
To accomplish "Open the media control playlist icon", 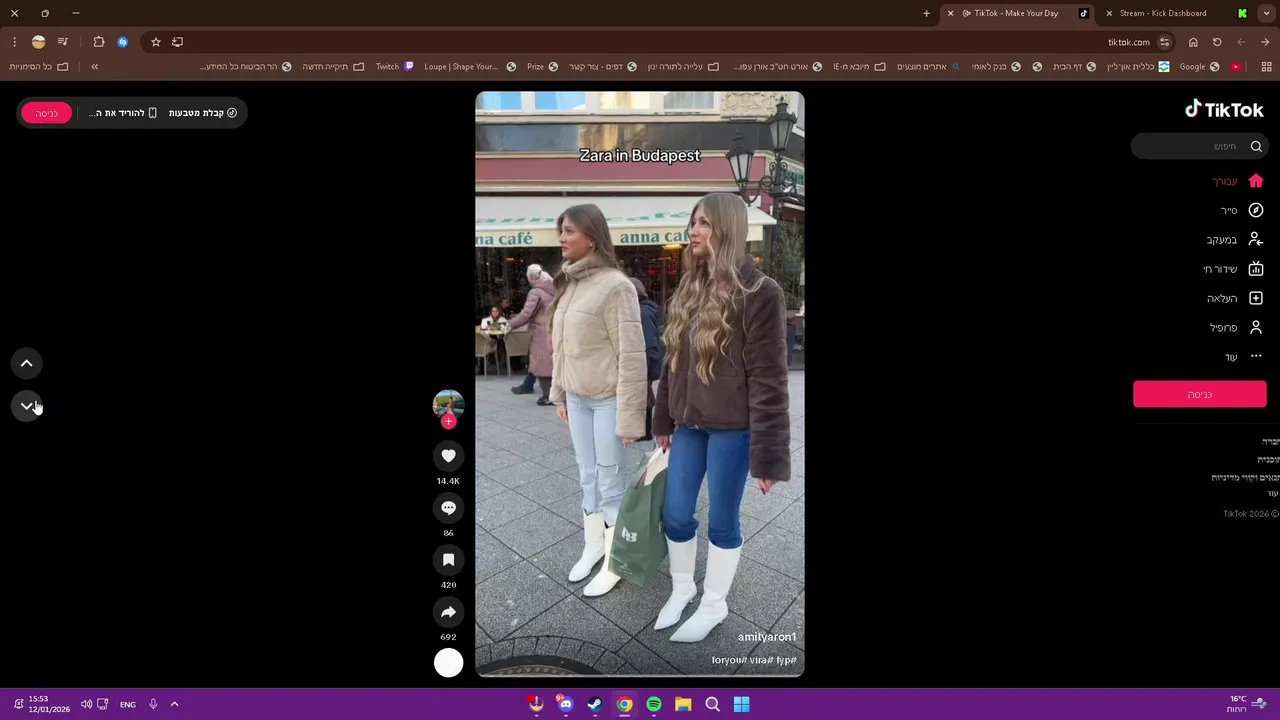I will (63, 42).
